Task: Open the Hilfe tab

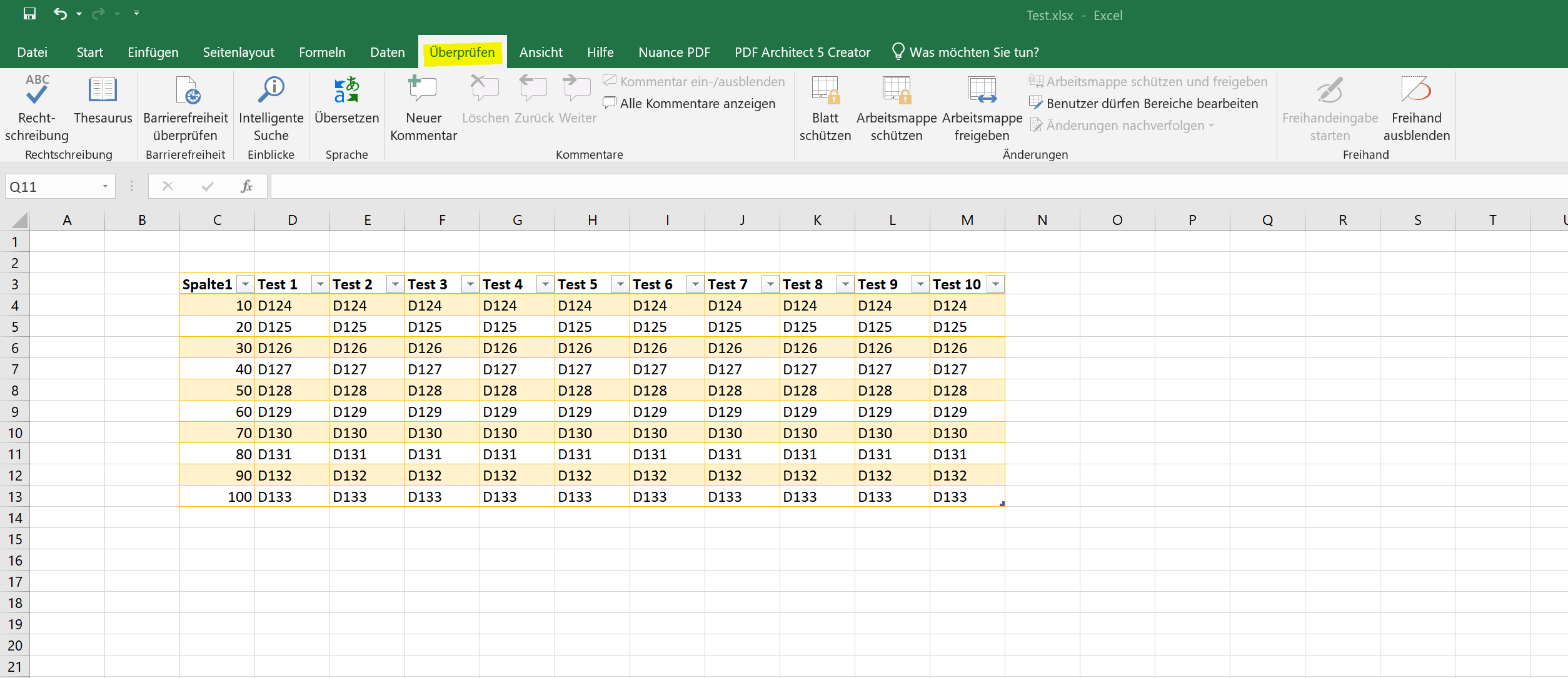Action: click(601, 52)
